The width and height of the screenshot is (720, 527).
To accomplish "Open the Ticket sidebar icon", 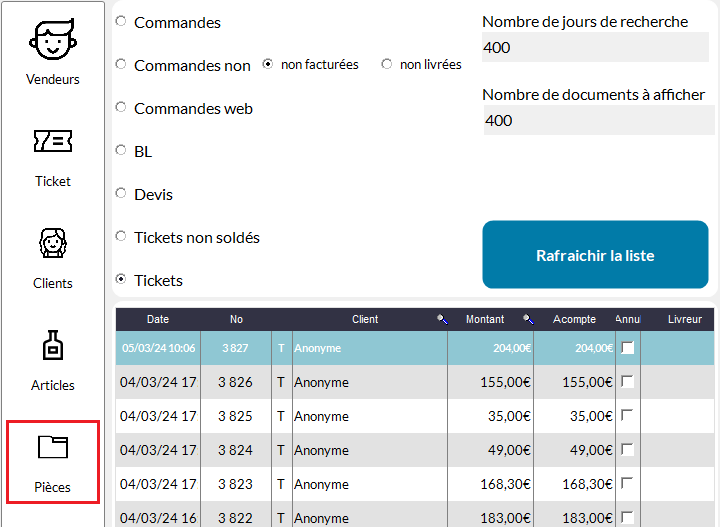I will [x=53, y=143].
